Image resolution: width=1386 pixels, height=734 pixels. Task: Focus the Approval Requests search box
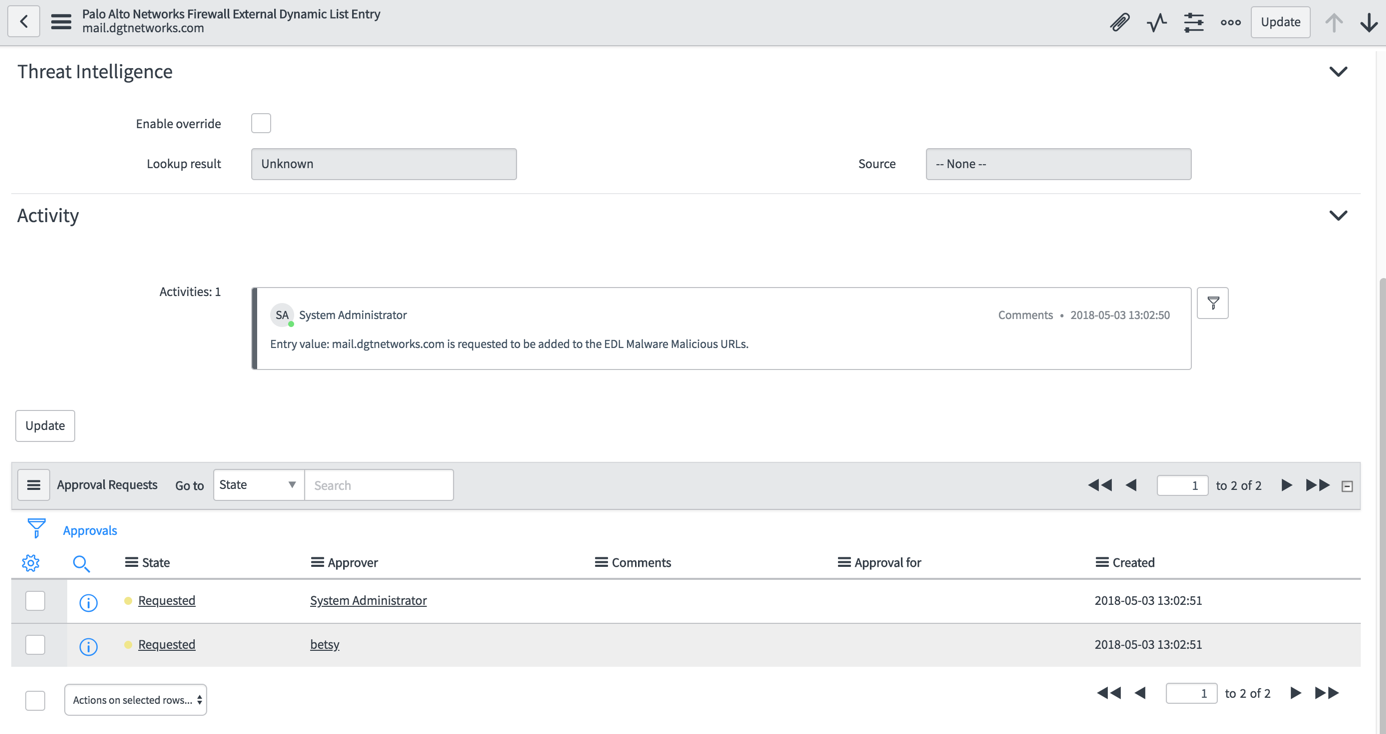pyautogui.click(x=379, y=485)
